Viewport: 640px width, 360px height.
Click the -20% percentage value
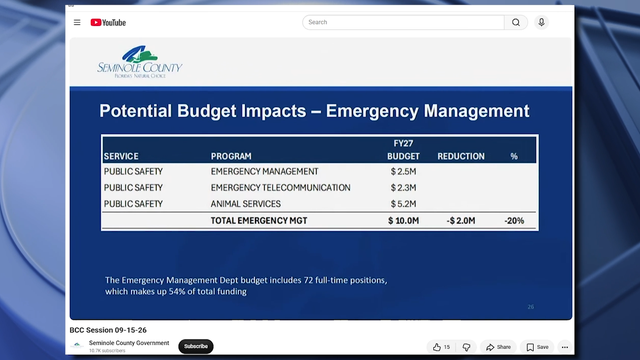coord(514,221)
